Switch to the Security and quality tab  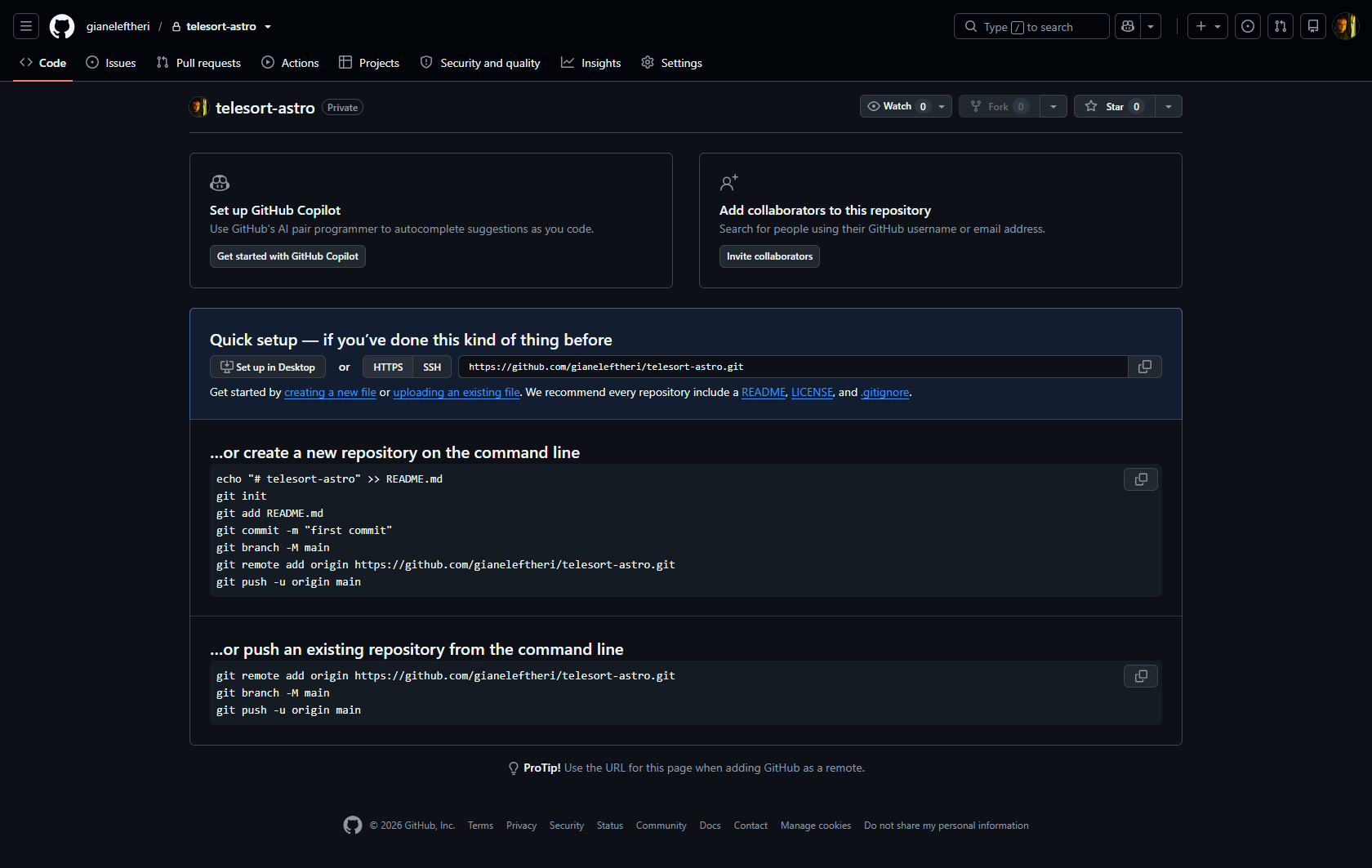(480, 63)
